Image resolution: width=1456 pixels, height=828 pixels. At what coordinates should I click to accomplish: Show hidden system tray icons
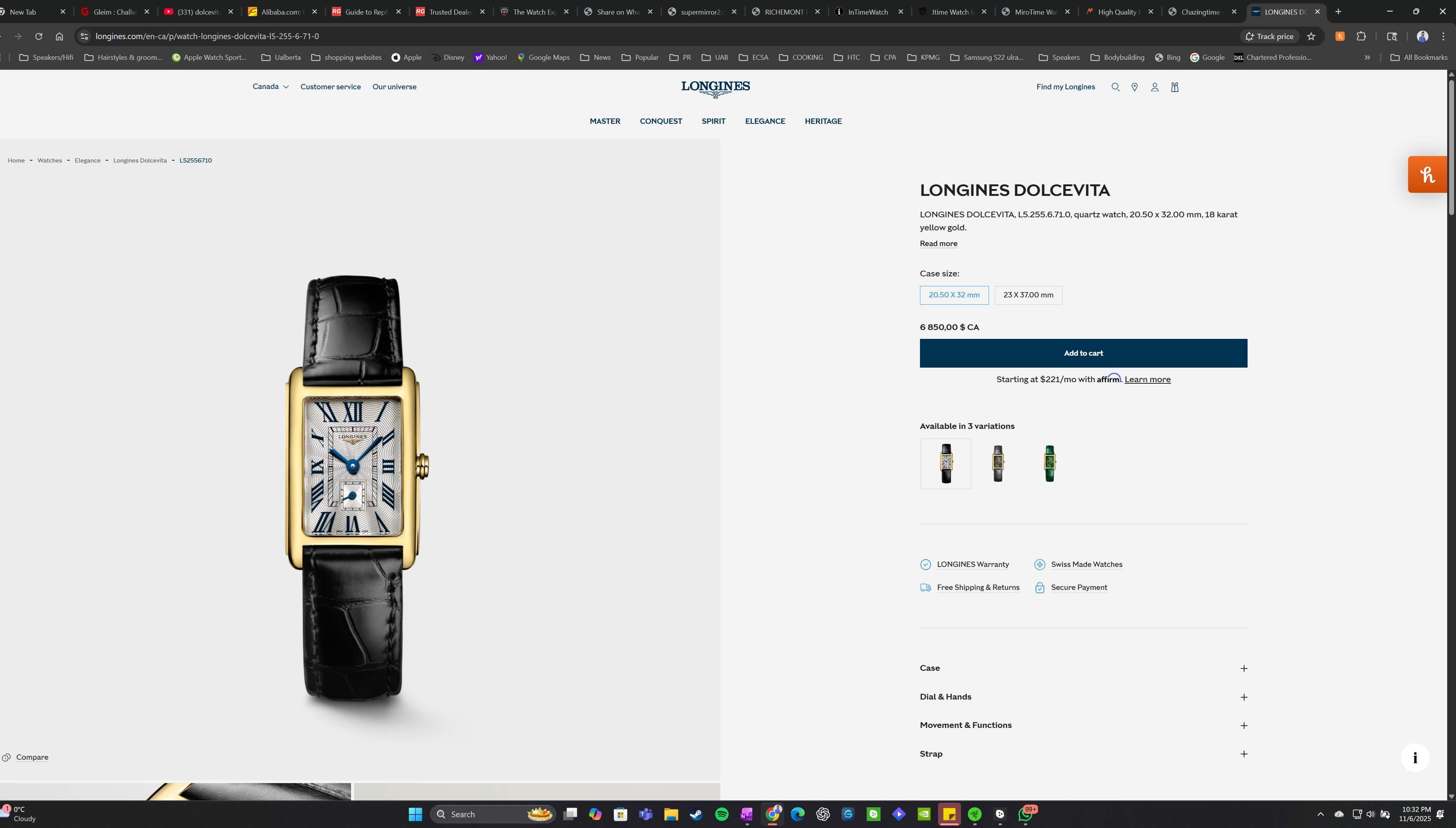point(1320,814)
